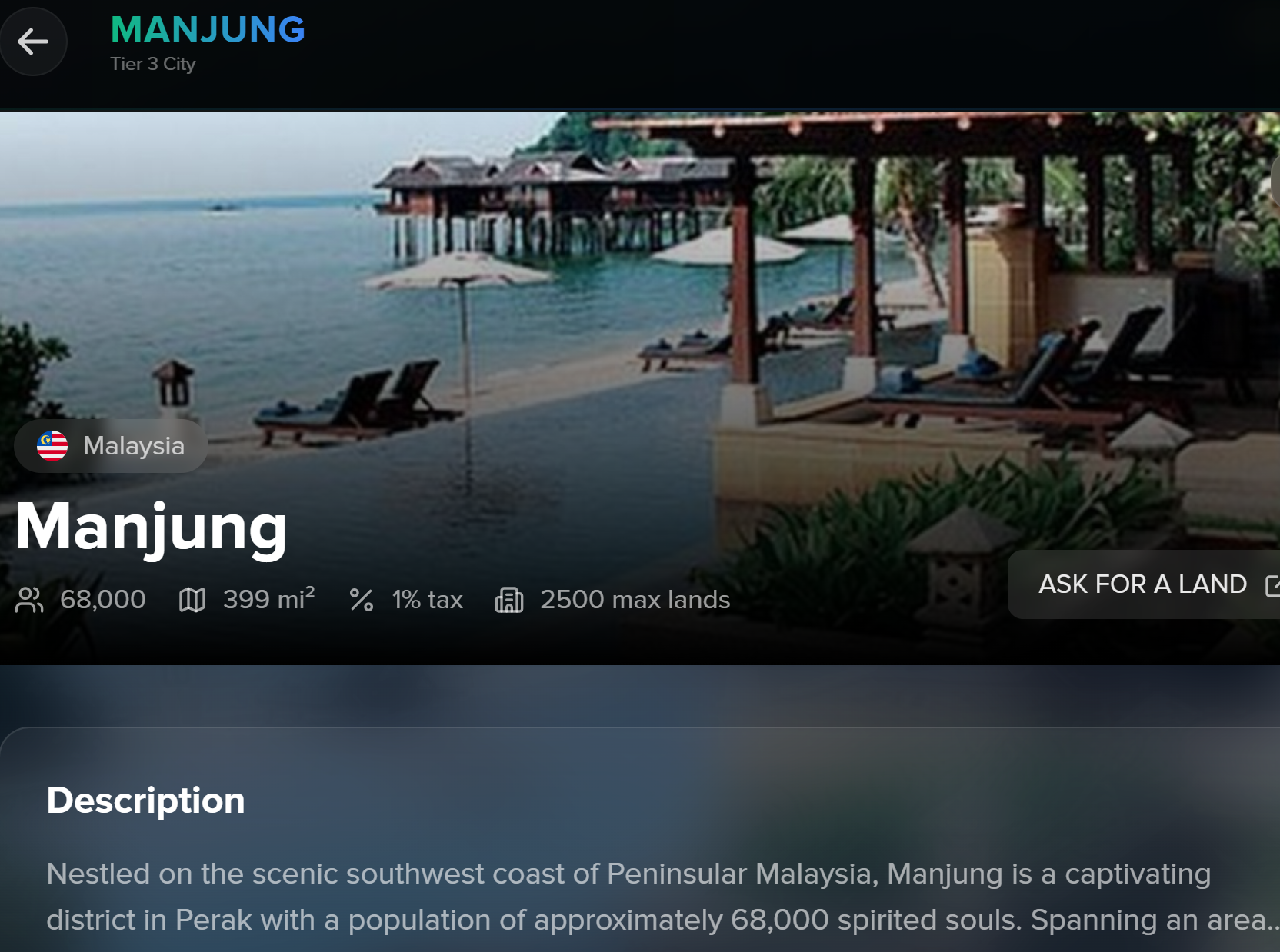Click the Description section heading

coord(145,801)
